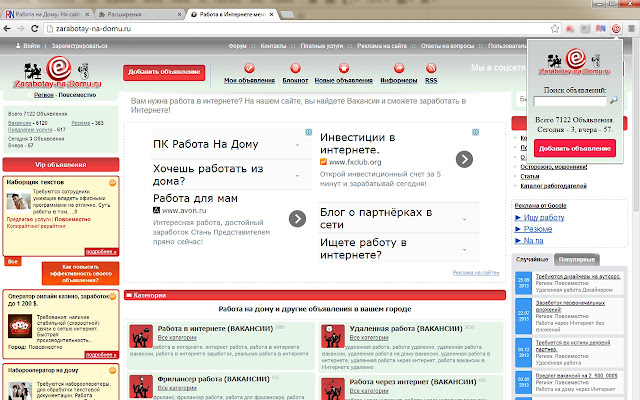Click the Блокнот red icon

(295, 68)
